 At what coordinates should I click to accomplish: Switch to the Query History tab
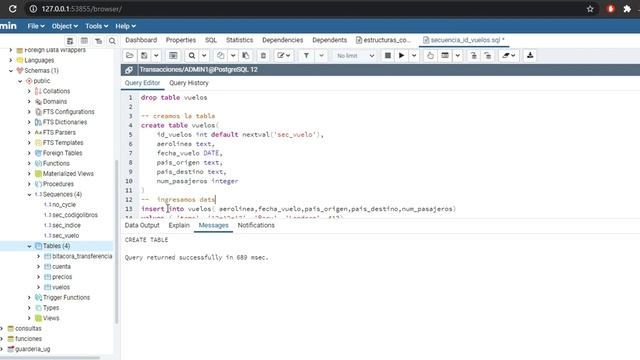(189, 83)
